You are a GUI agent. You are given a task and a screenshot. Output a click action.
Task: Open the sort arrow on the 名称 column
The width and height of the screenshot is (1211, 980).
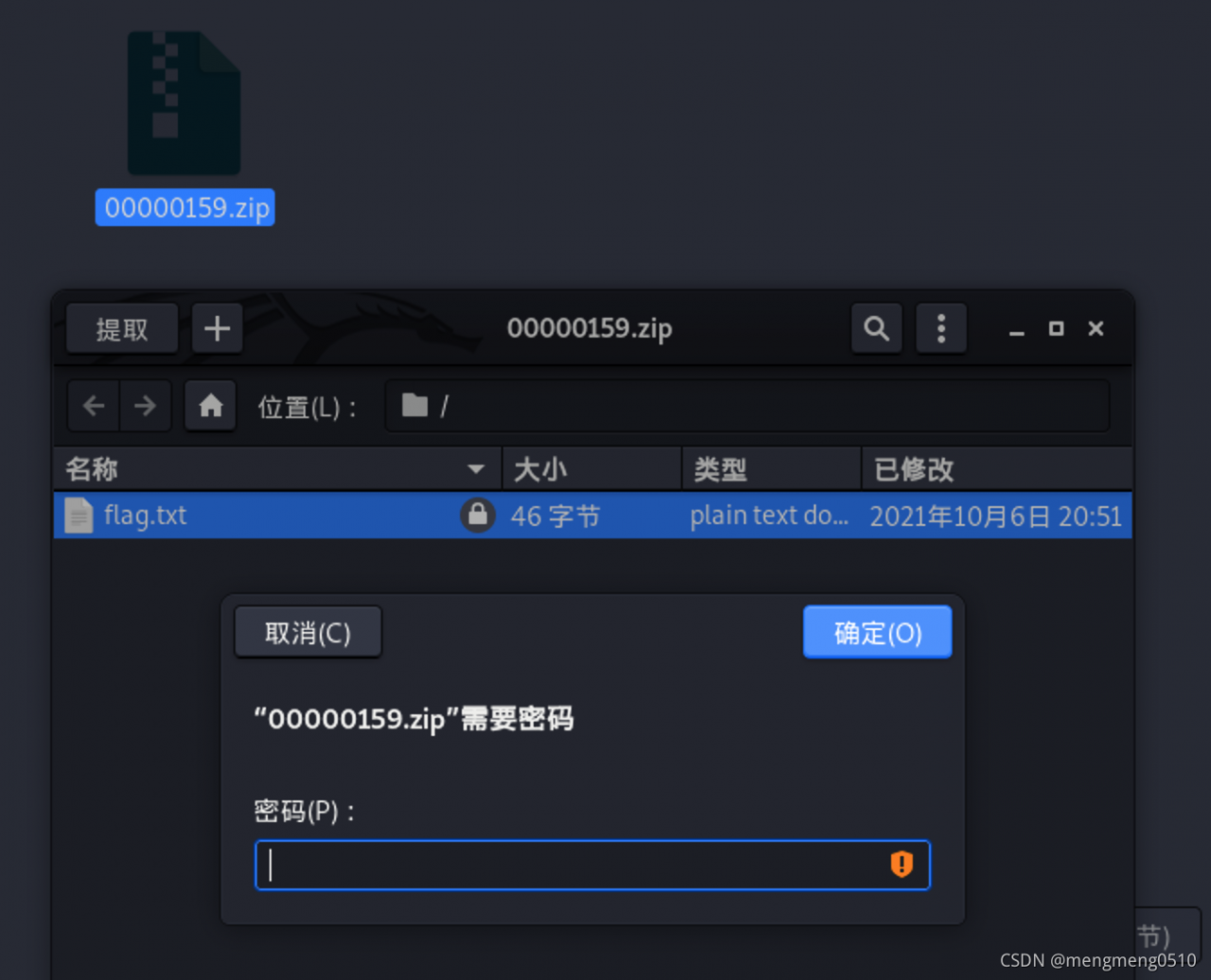(477, 468)
